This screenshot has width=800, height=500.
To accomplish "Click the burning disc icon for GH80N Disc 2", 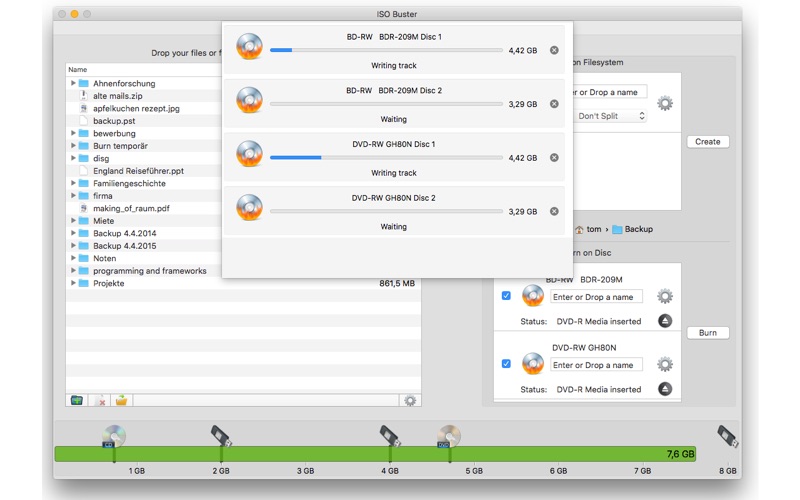I will (x=249, y=208).
